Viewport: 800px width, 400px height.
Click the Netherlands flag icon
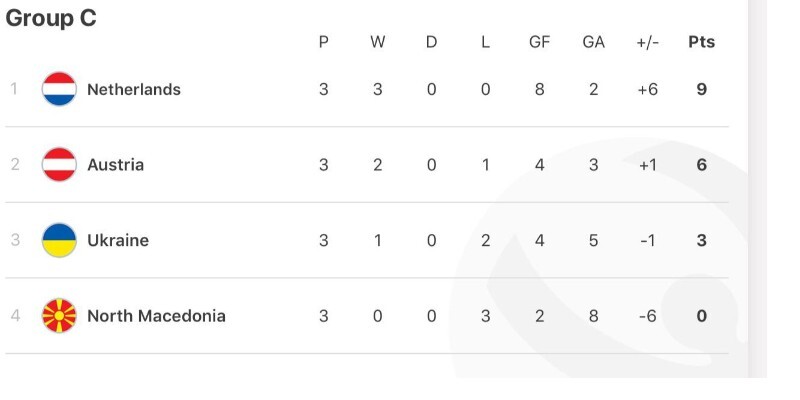pyautogui.click(x=59, y=89)
